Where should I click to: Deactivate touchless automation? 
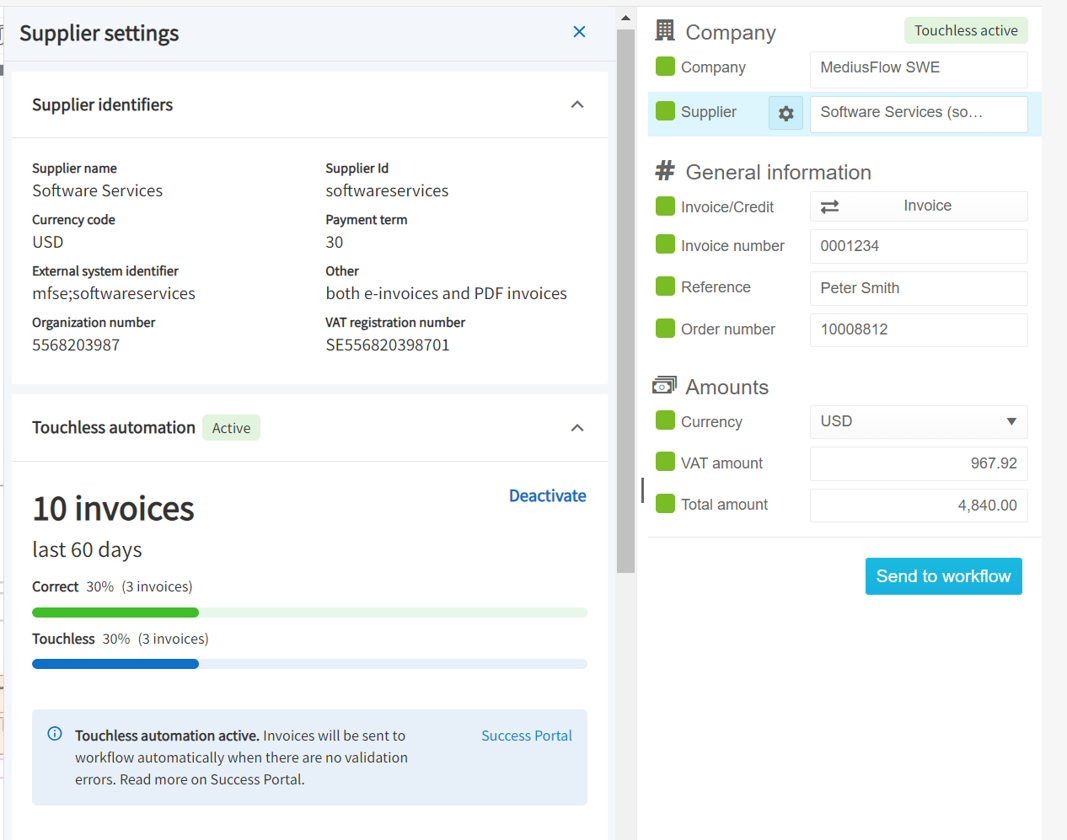[547, 495]
